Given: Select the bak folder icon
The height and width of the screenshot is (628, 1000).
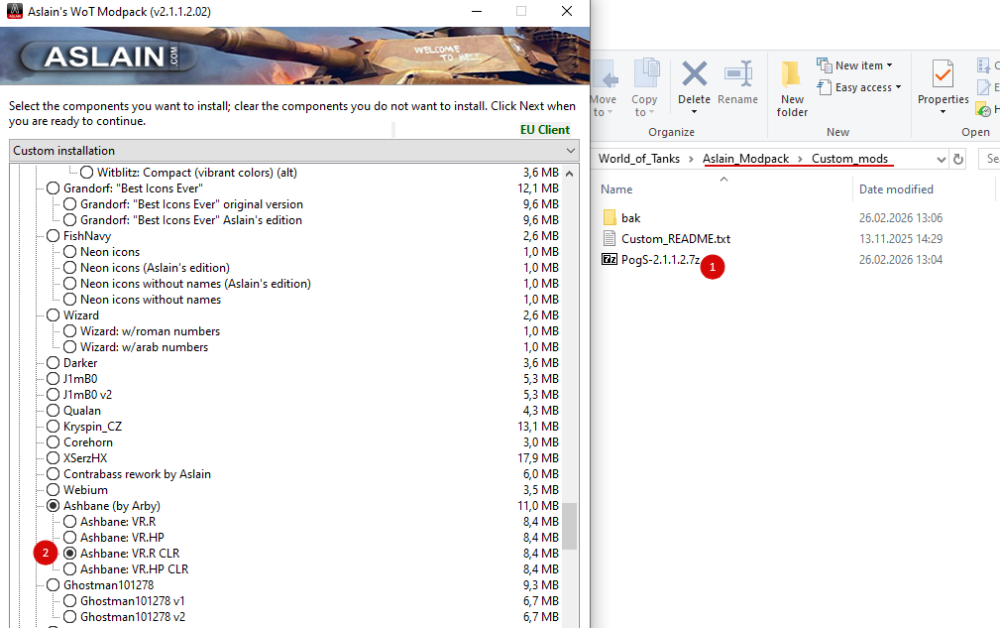Looking at the screenshot, I should (x=609, y=217).
